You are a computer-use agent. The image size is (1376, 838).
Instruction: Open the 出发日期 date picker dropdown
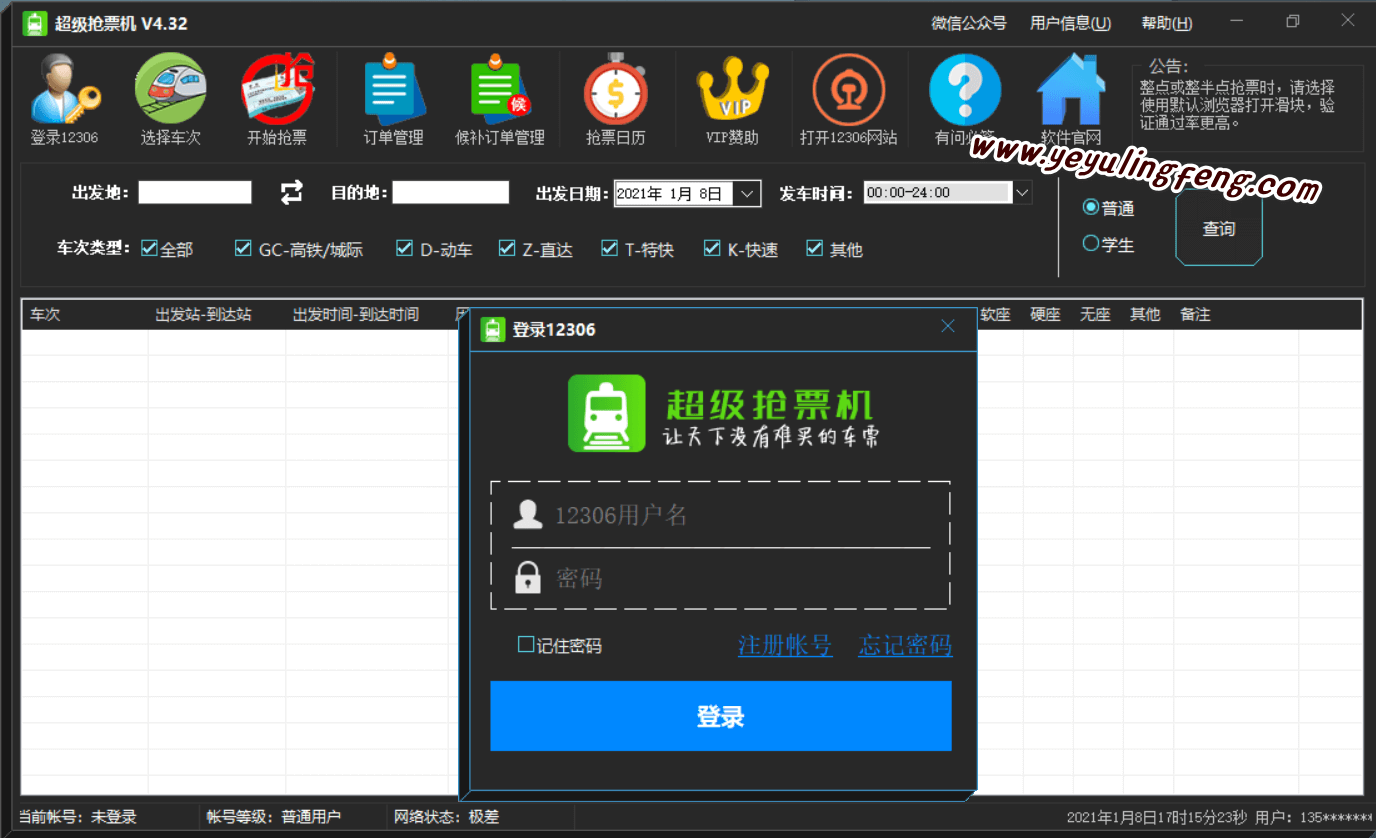click(748, 193)
